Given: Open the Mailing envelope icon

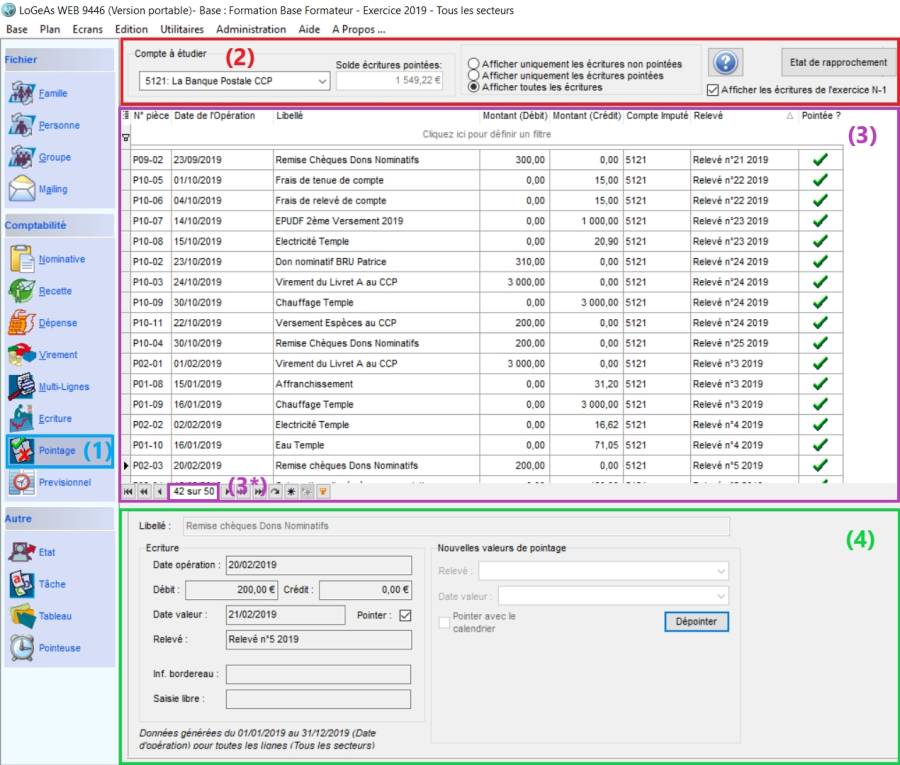Looking at the screenshot, I should point(22,189).
